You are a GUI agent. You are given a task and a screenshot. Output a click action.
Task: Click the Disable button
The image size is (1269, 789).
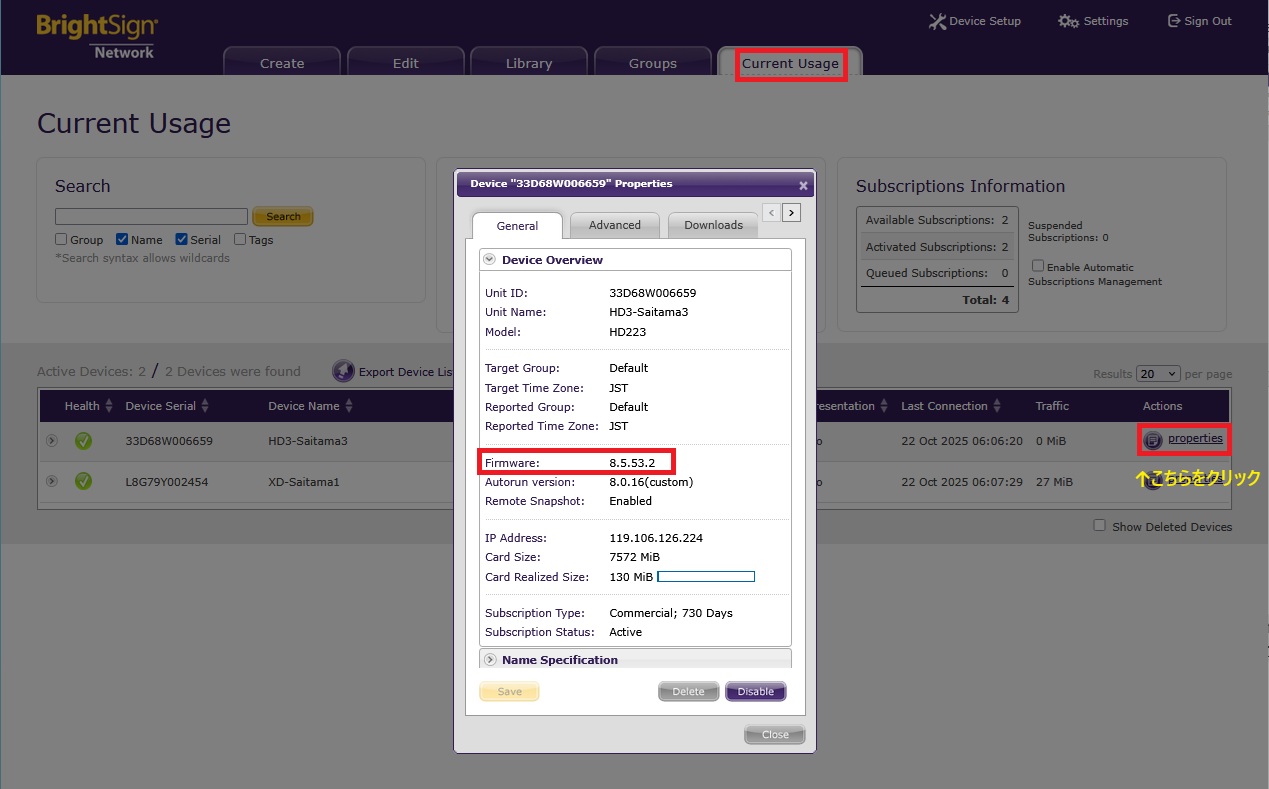(755, 692)
